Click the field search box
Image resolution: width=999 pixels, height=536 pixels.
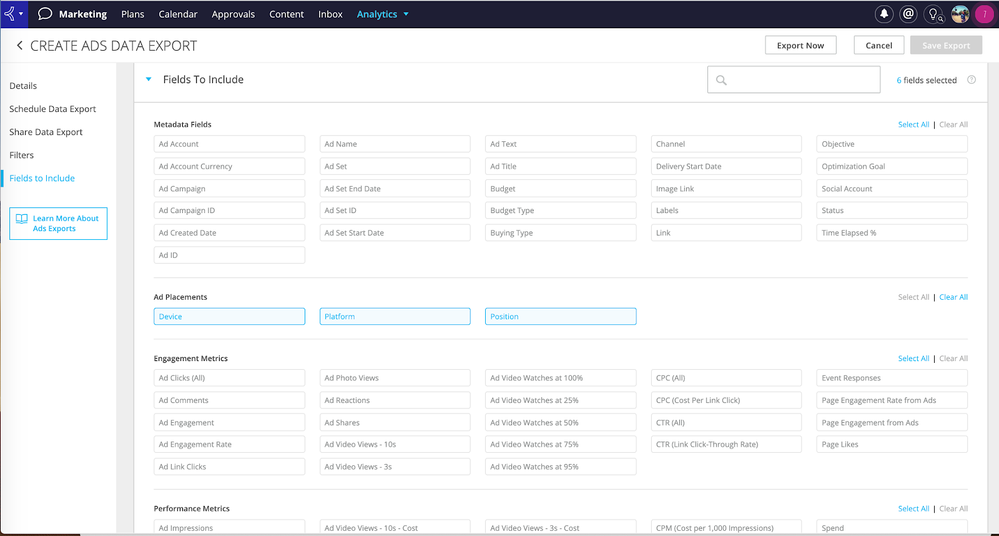[794, 80]
